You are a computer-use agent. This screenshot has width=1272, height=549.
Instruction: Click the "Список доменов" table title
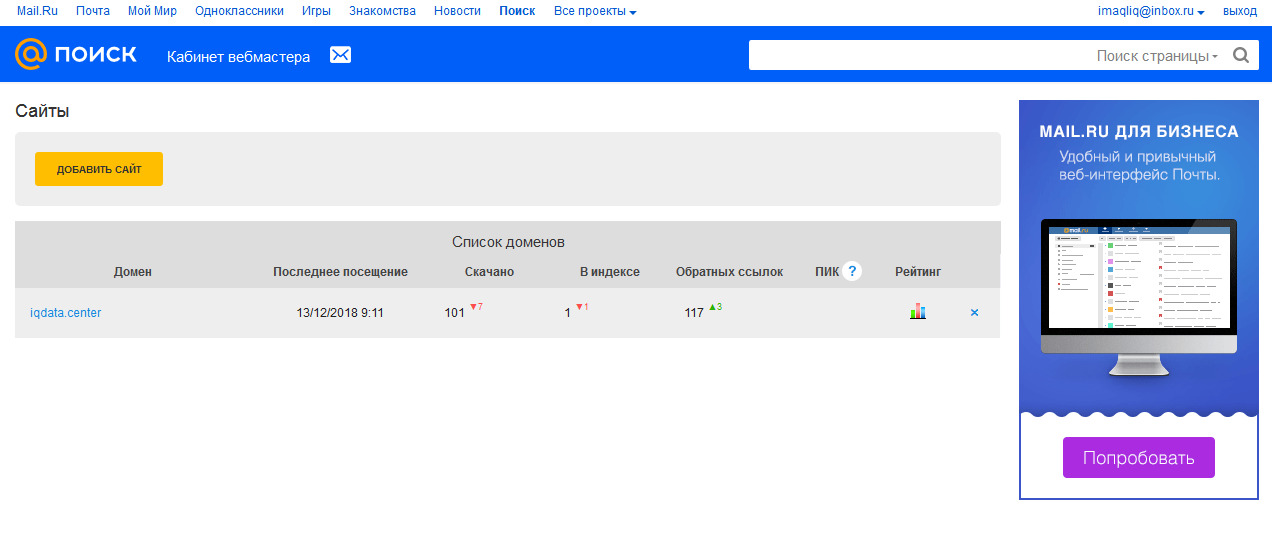[508, 242]
